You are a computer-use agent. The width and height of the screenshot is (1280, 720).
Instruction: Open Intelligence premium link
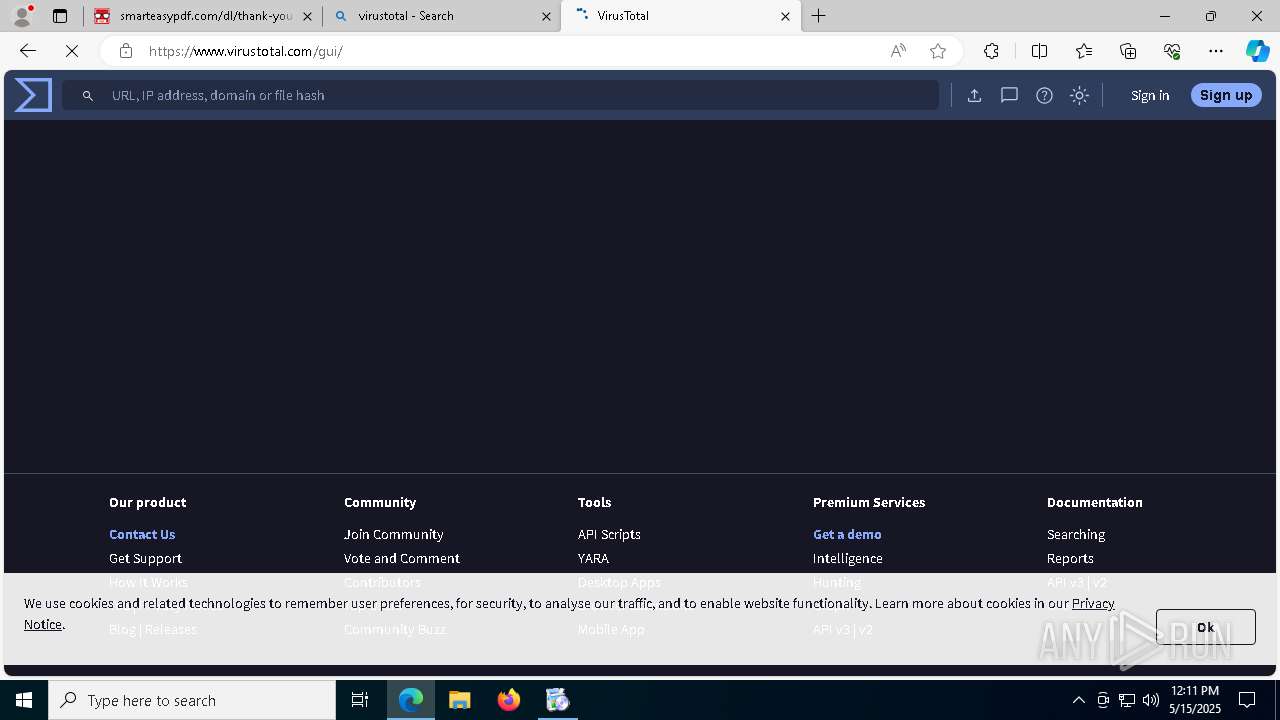[848, 558]
